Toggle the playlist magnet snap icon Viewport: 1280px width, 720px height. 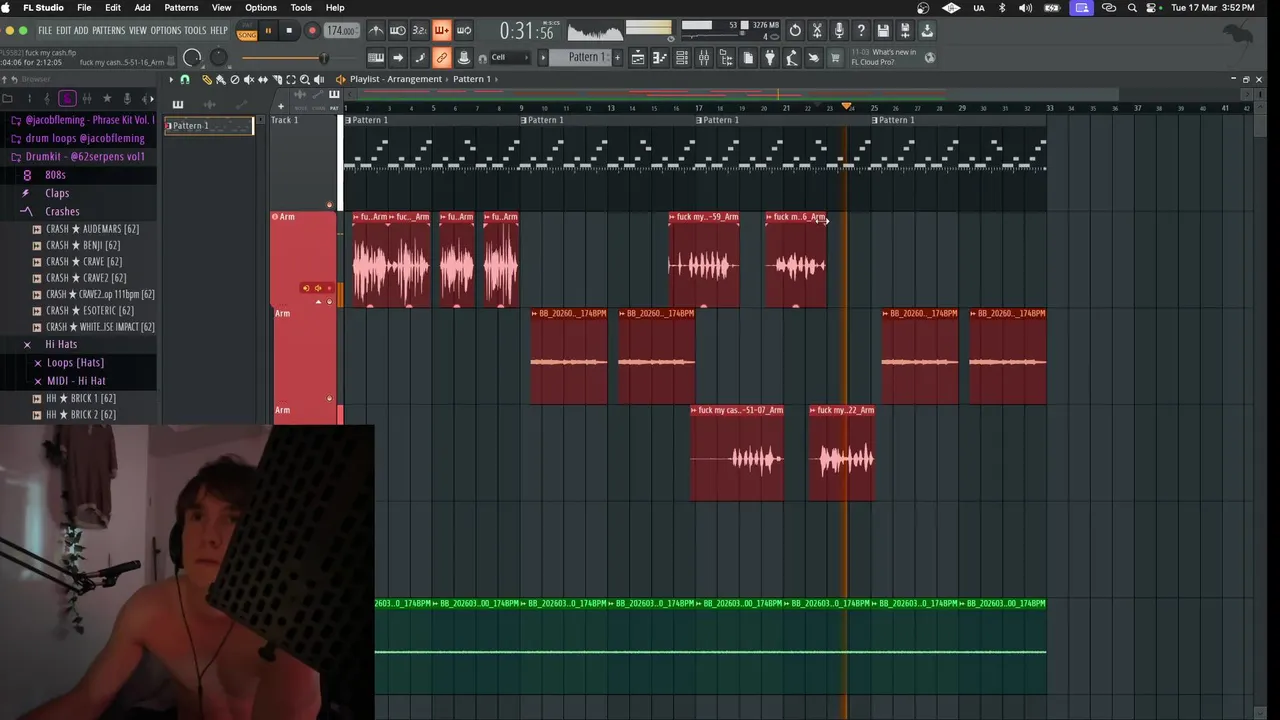185,79
